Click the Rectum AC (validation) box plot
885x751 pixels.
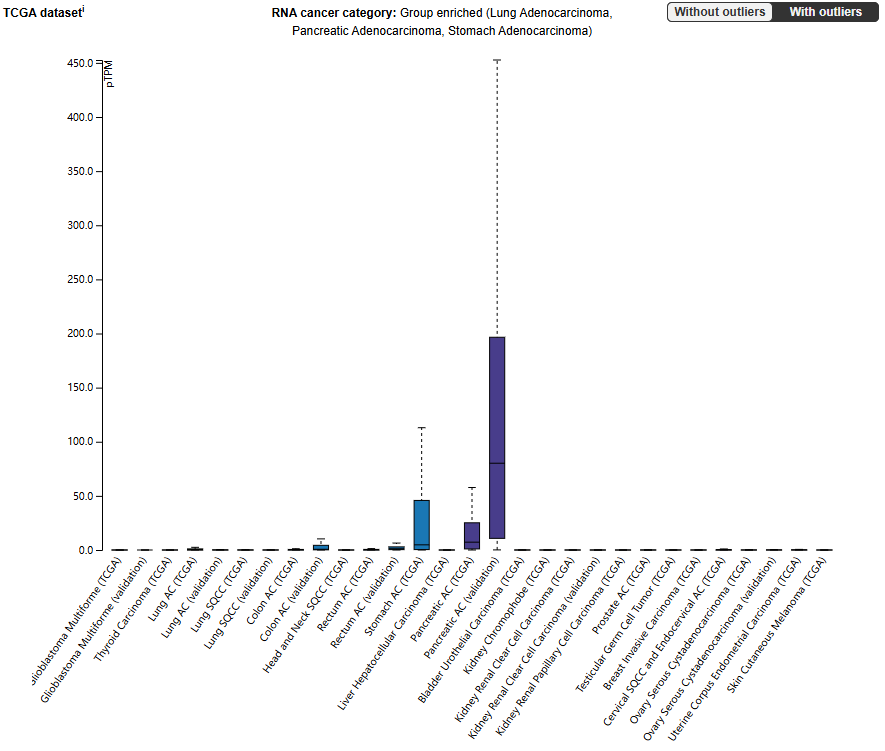(396, 547)
